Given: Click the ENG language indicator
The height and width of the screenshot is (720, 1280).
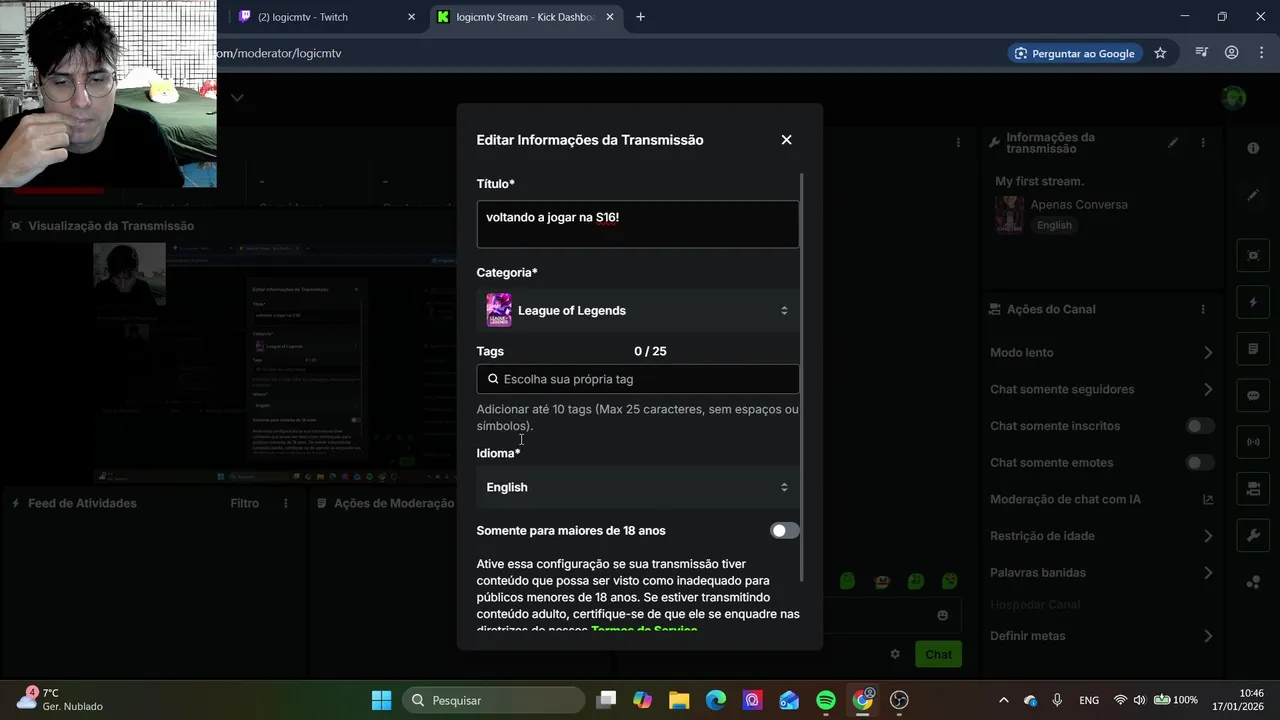Looking at the screenshot, I should (1089, 700).
